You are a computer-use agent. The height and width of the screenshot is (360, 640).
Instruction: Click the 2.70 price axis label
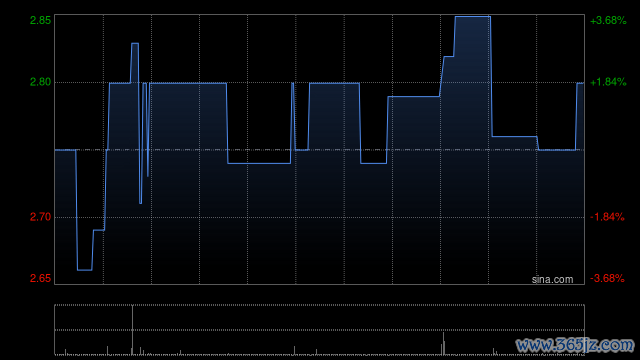[40, 217]
